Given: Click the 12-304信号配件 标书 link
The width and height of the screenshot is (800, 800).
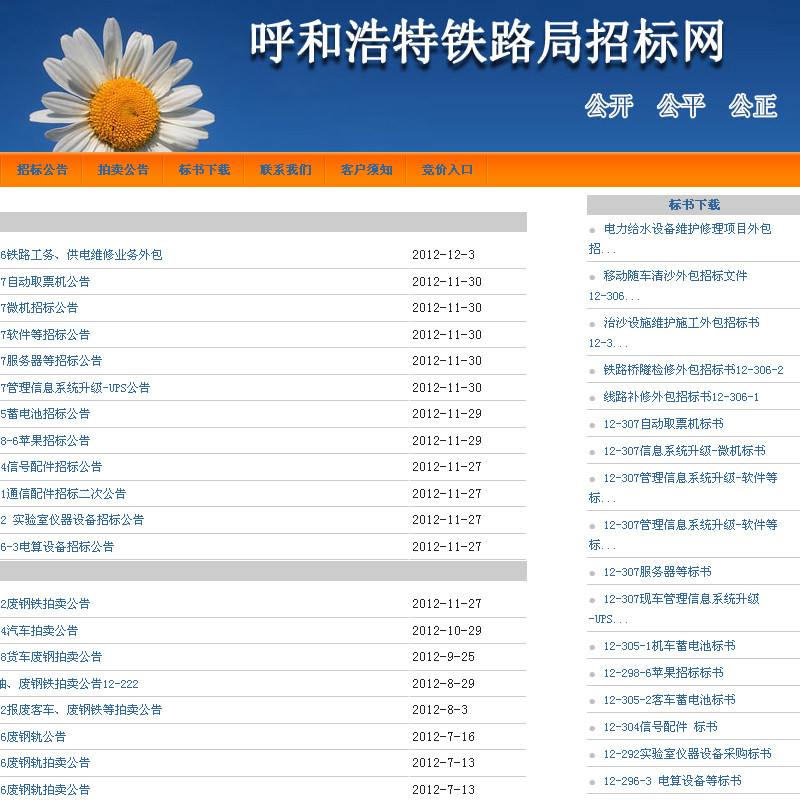Looking at the screenshot, I should pos(659,727).
